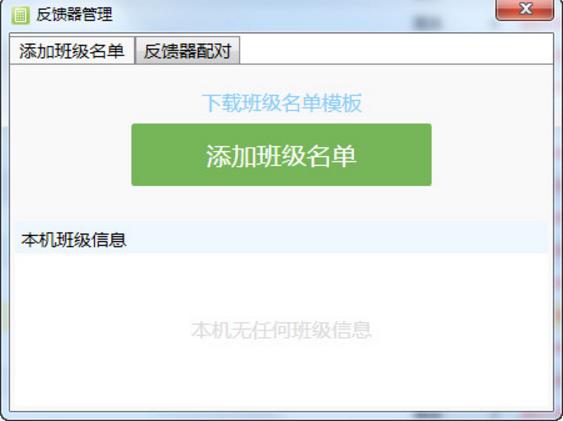Click the 反馈器管理 title text
563x421 pixels.
coord(74,15)
